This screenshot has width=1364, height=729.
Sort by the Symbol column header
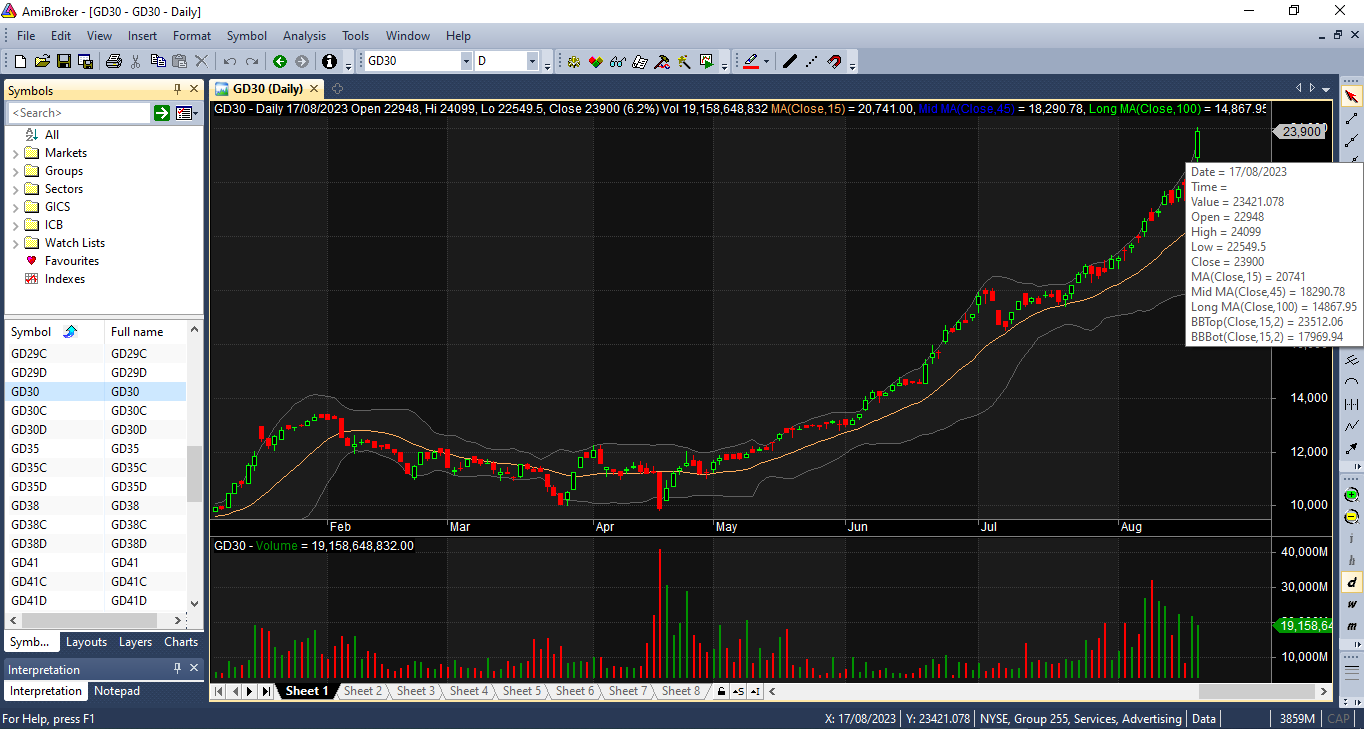pyautogui.click(x=54, y=332)
